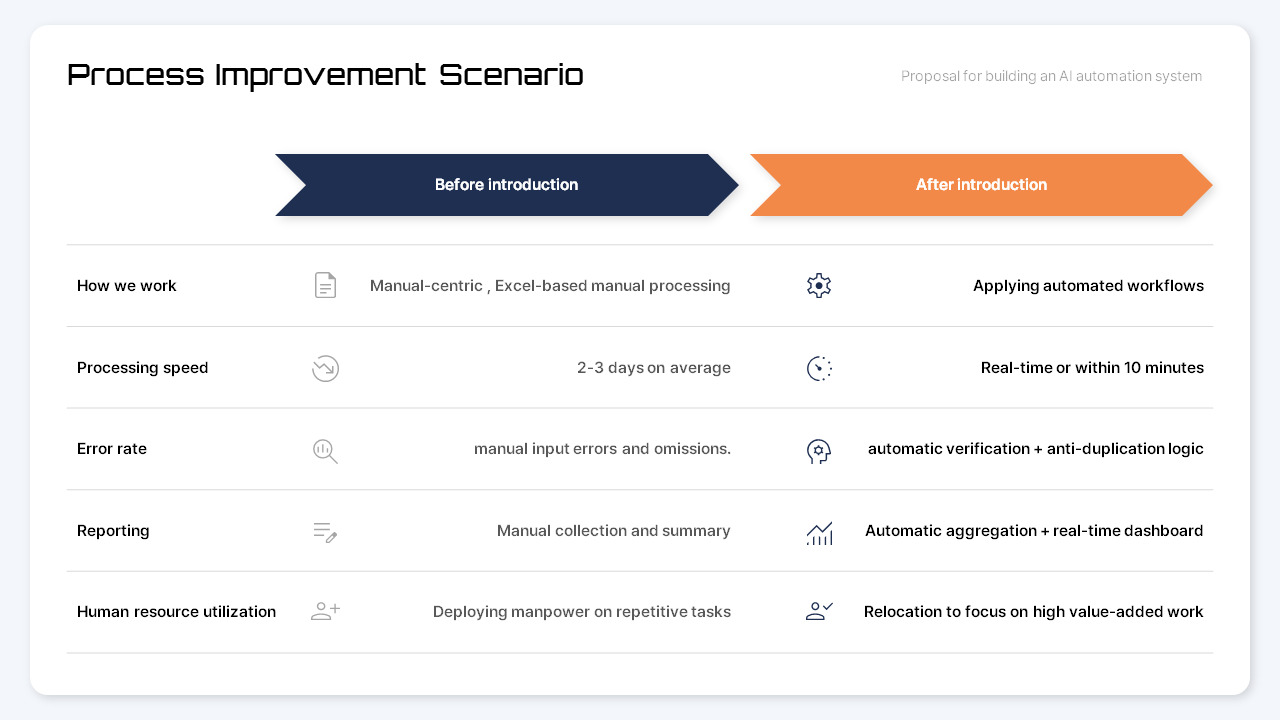Viewport: 1280px width, 720px height.
Task: Click the edit list icon in Reporting row
Action: pos(325,531)
